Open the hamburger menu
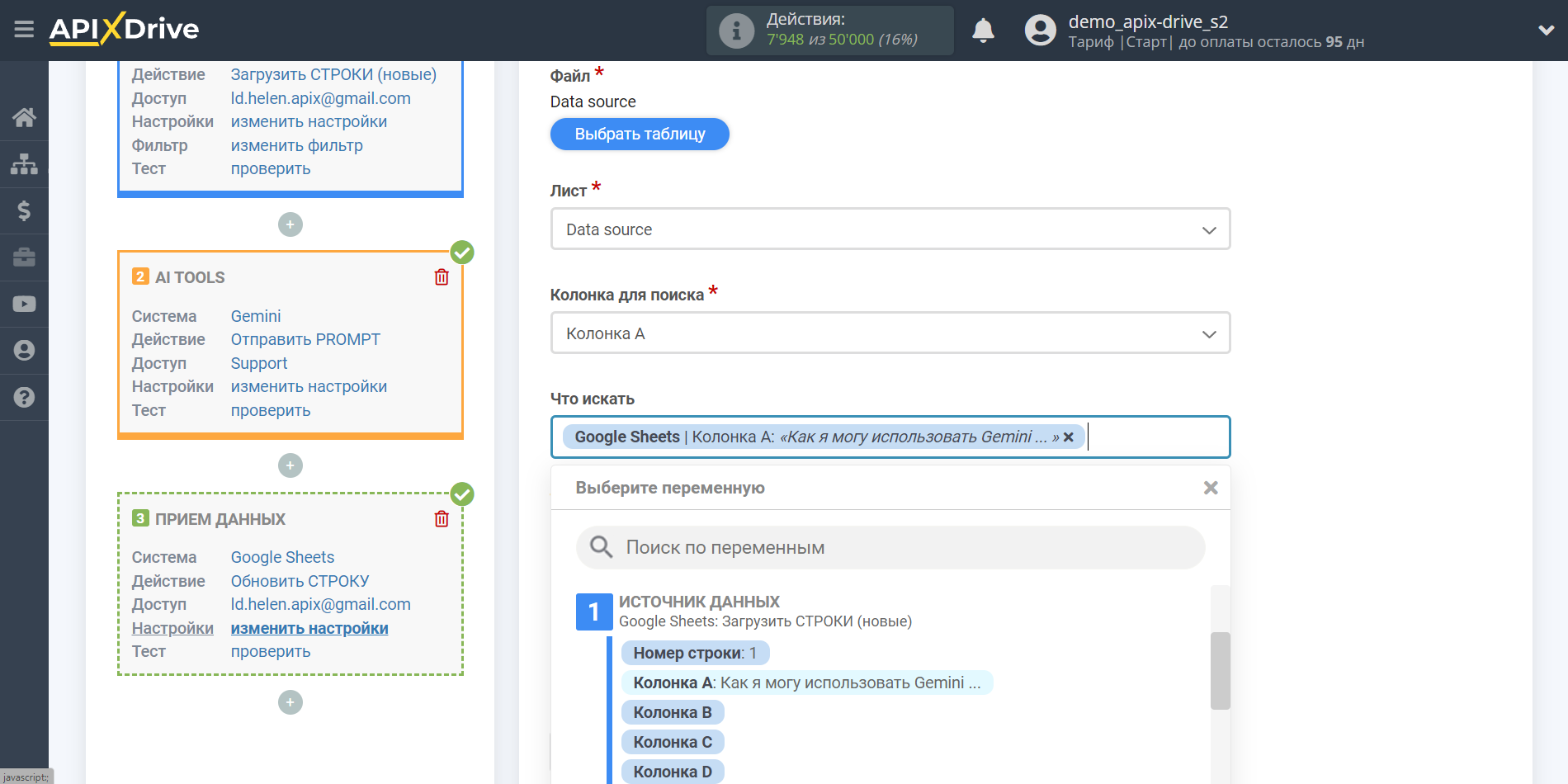The image size is (1568, 784). [24, 30]
